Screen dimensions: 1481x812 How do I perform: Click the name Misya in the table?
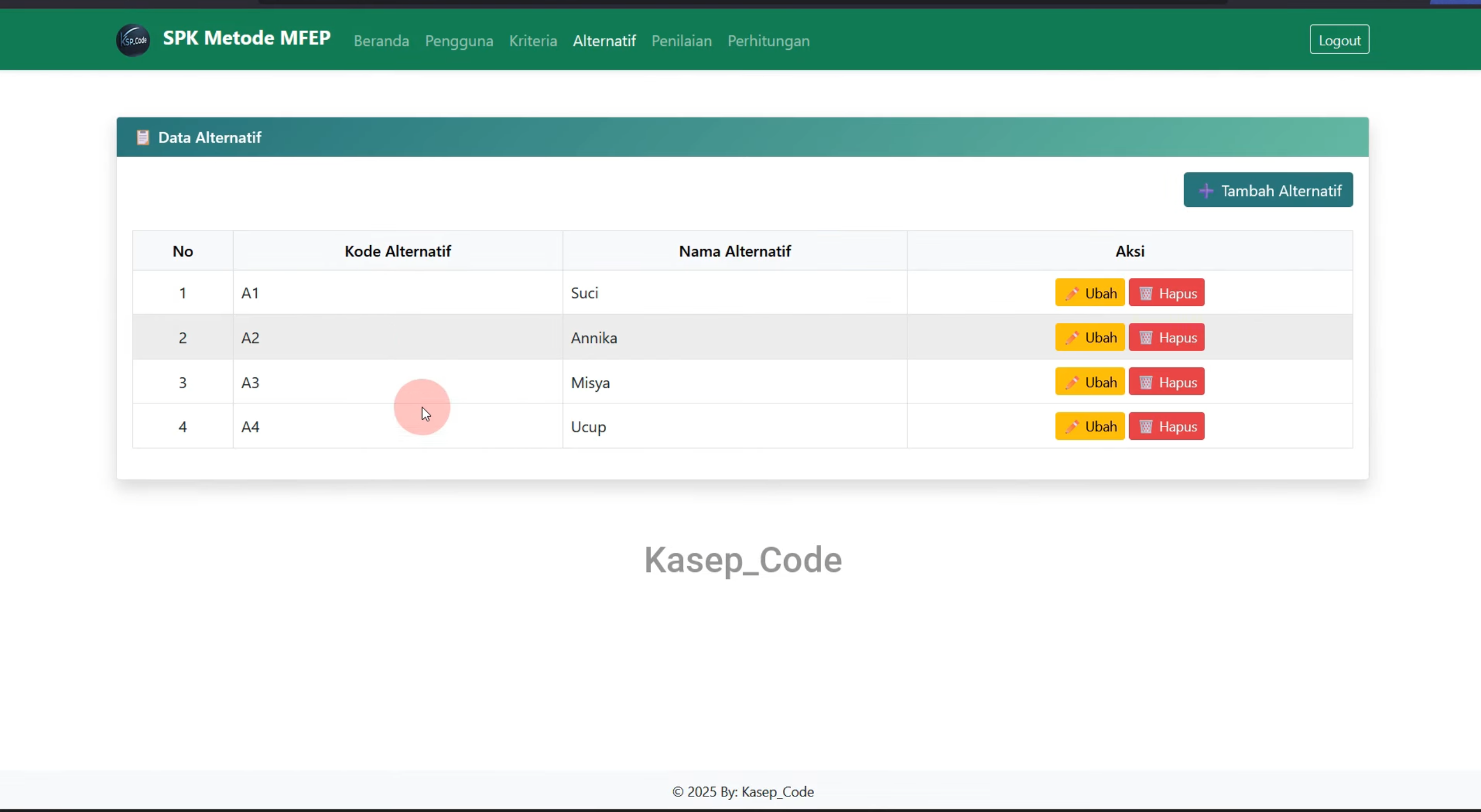pyautogui.click(x=590, y=383)
